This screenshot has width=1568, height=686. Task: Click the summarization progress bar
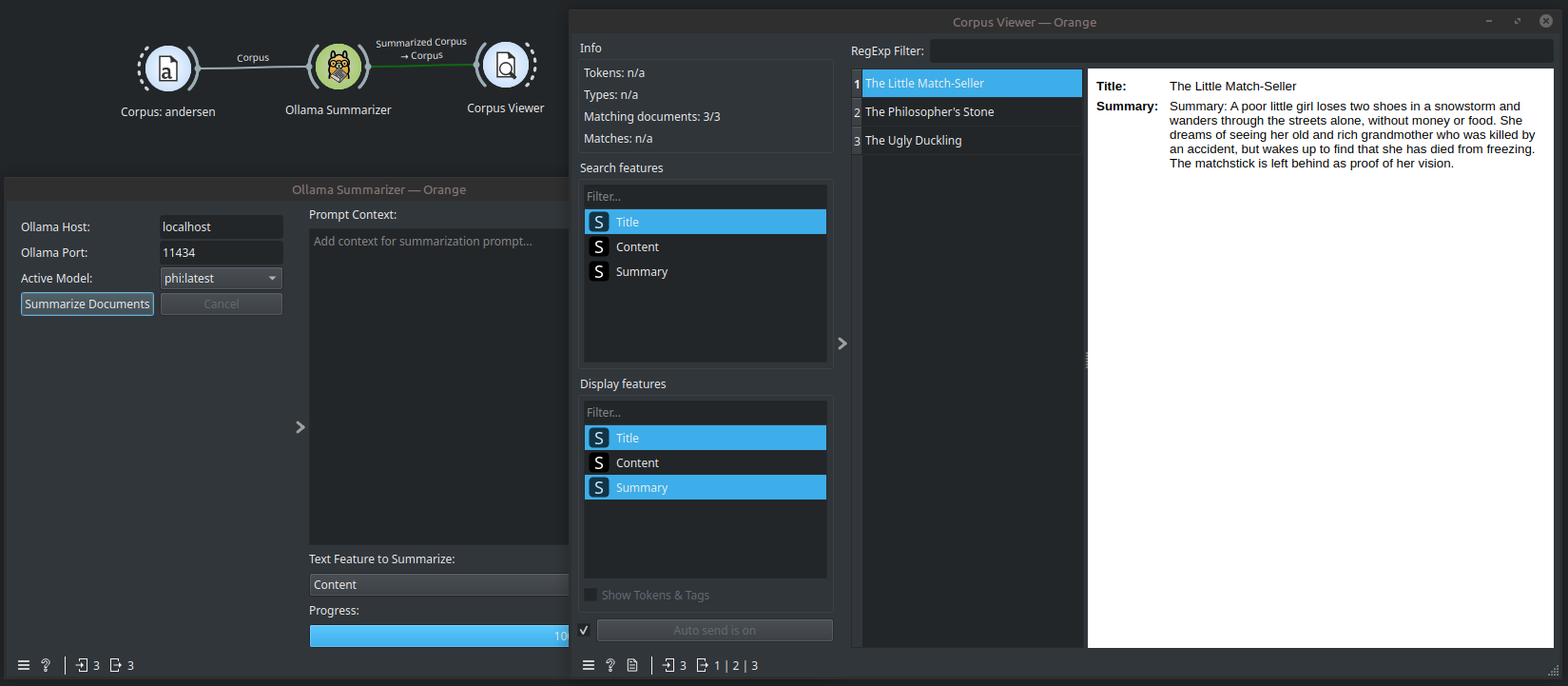click(x=439, y=636)
